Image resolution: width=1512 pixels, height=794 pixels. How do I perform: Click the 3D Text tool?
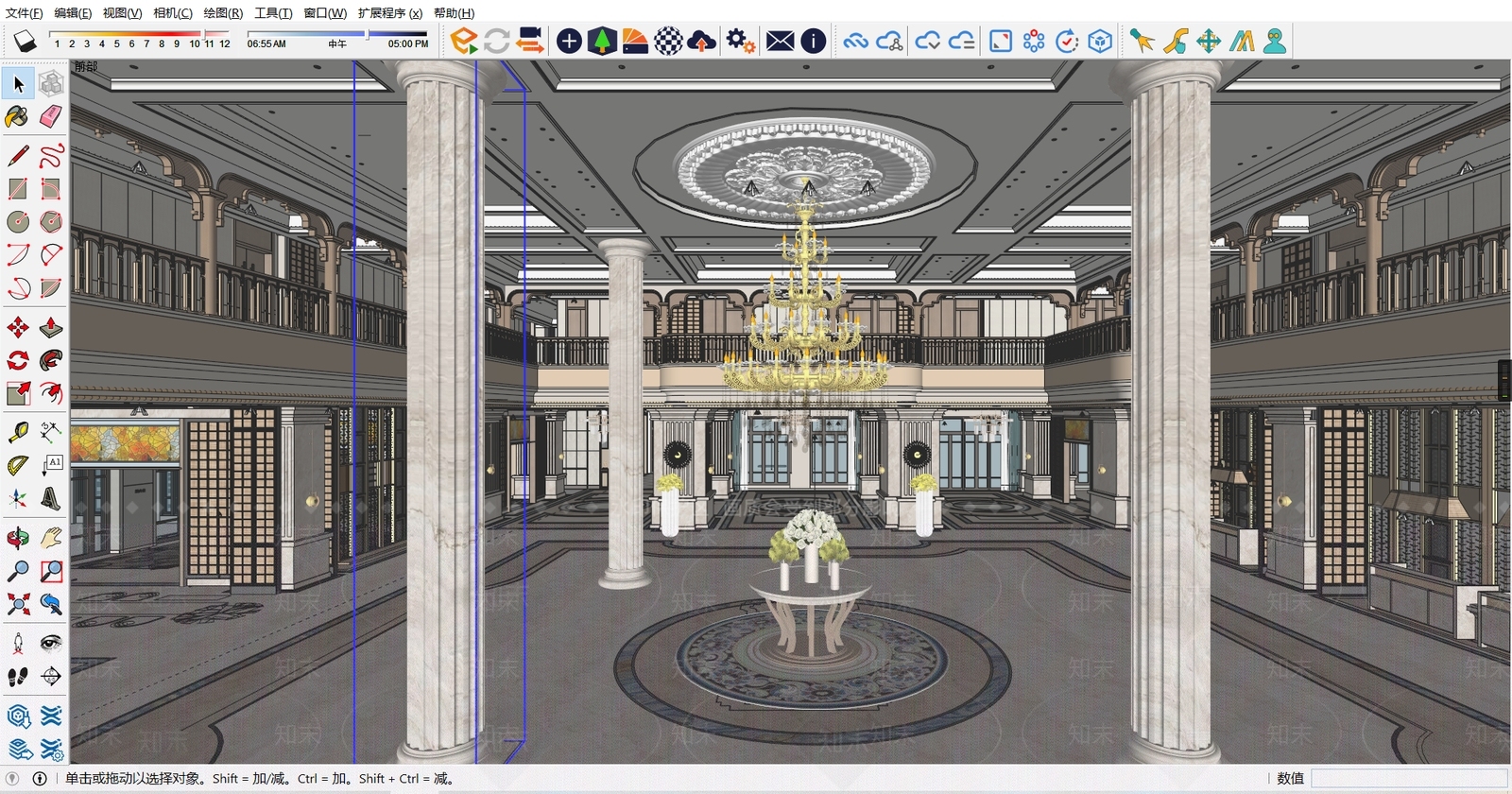coord(51,498)
